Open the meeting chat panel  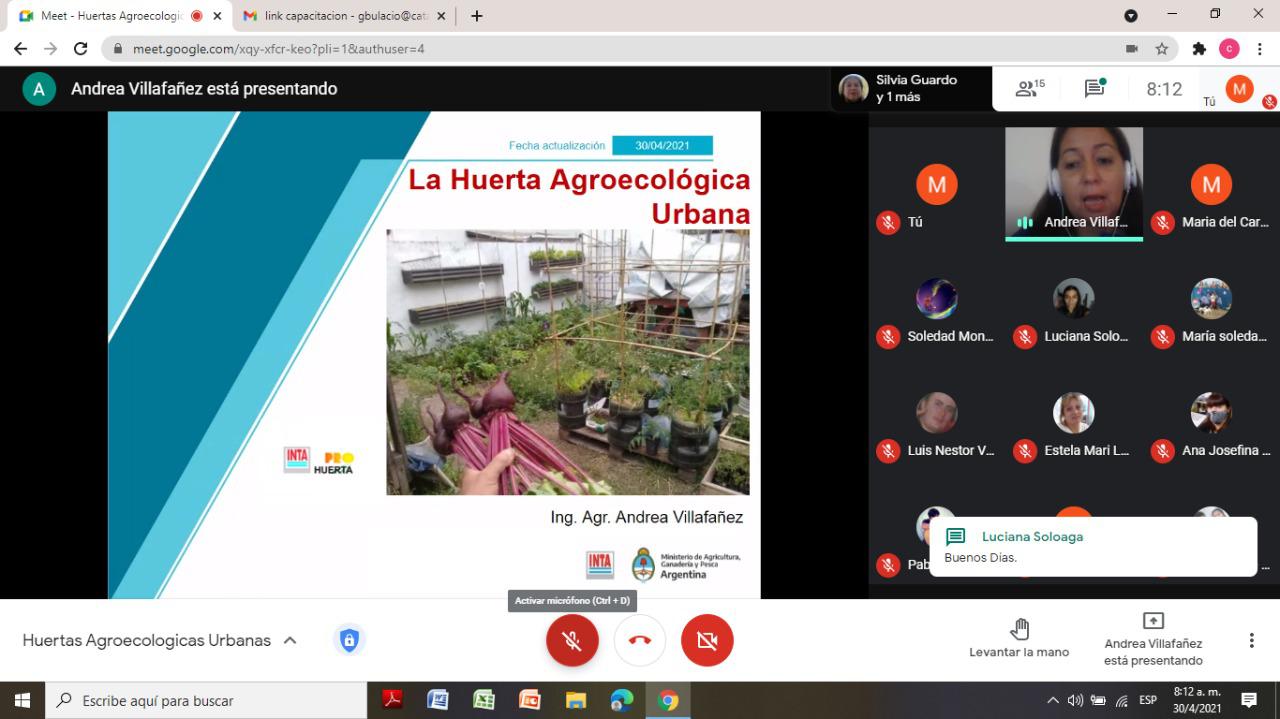(x=1095, y=89)
